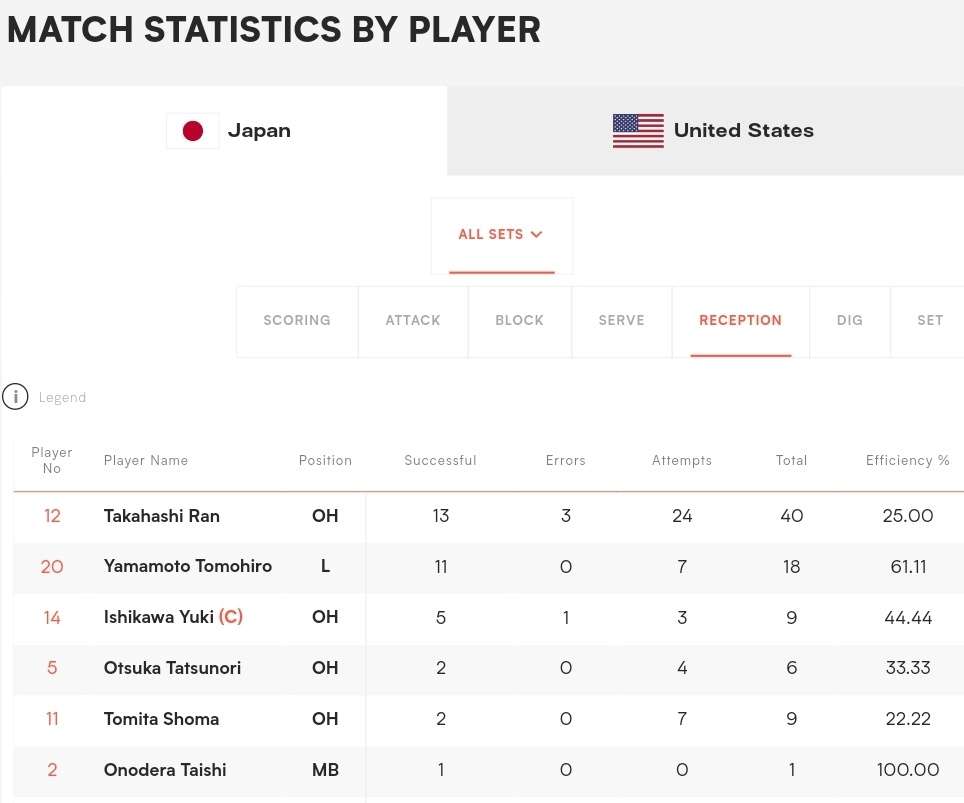
Task: Switch to United States team tab
Action: coord(705,131)
